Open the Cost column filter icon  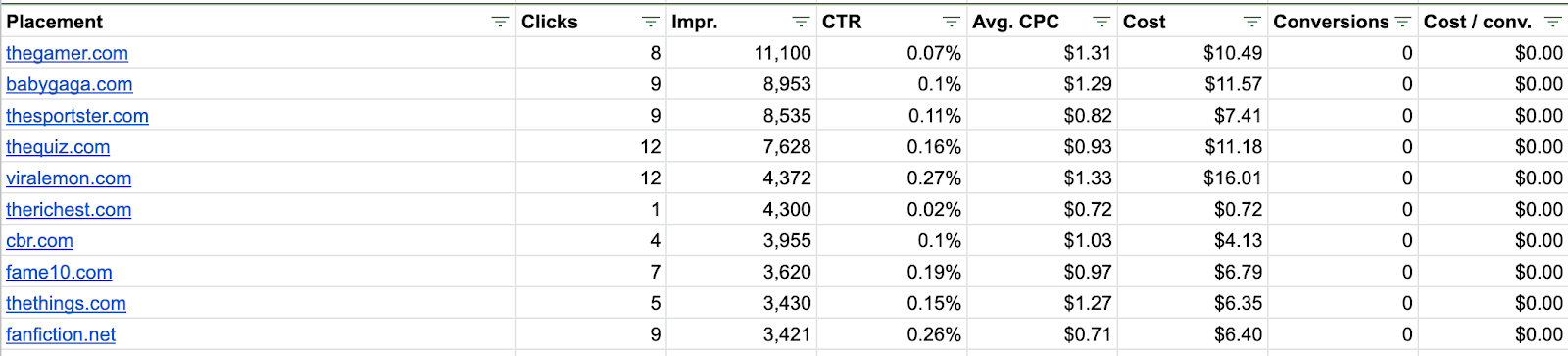(1251, 22)
